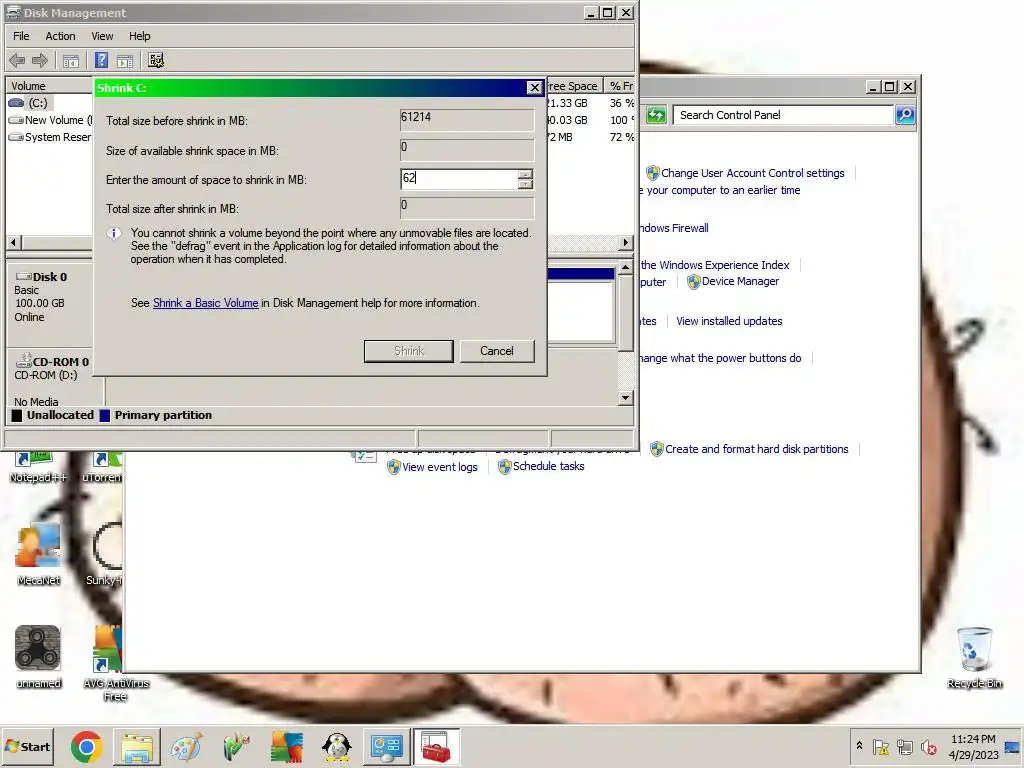Screen dimensions: 1024x768
Task: Open View installed updates link
Action: point(729,321)
